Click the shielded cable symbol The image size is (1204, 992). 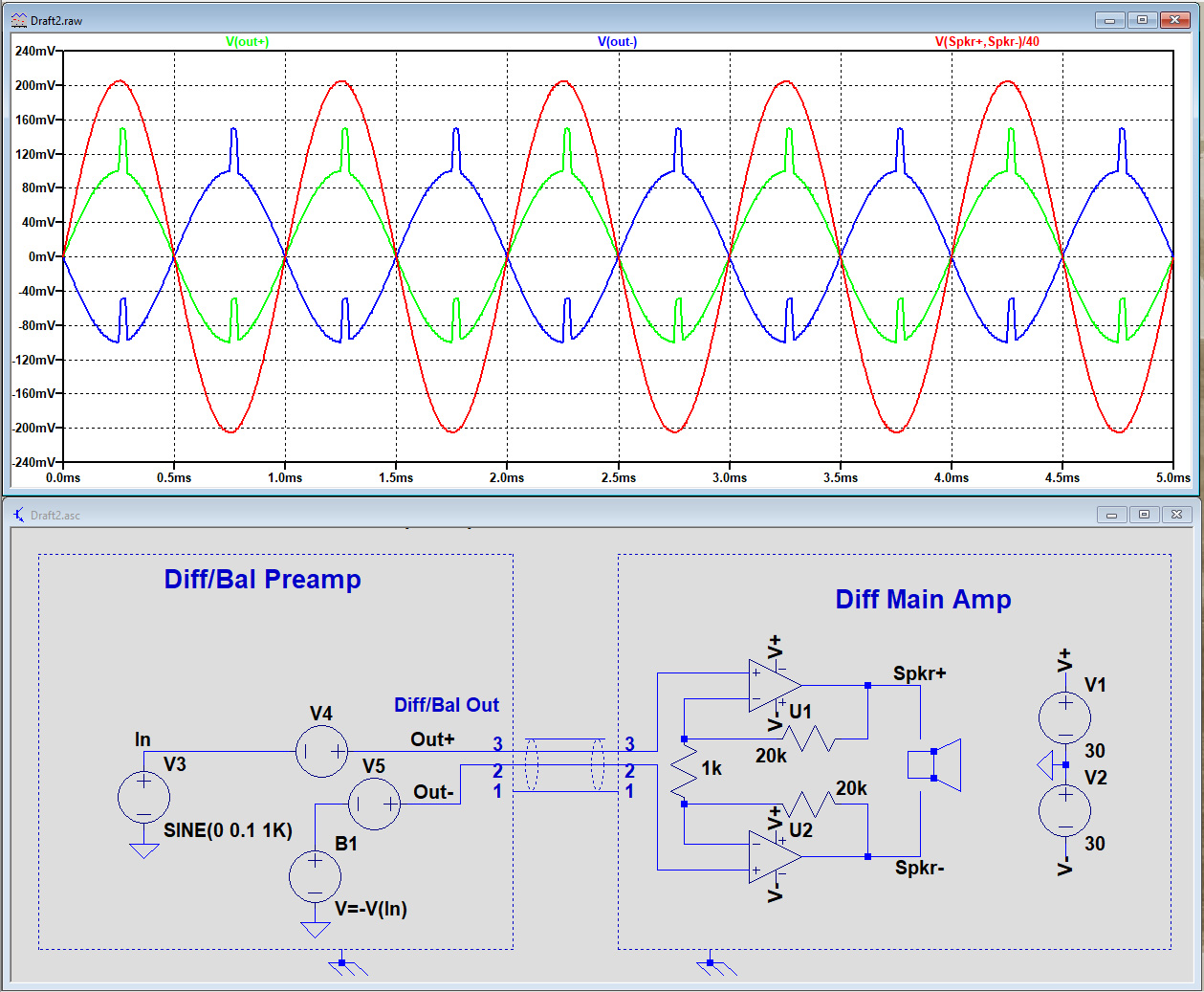[x=566, y=764]
